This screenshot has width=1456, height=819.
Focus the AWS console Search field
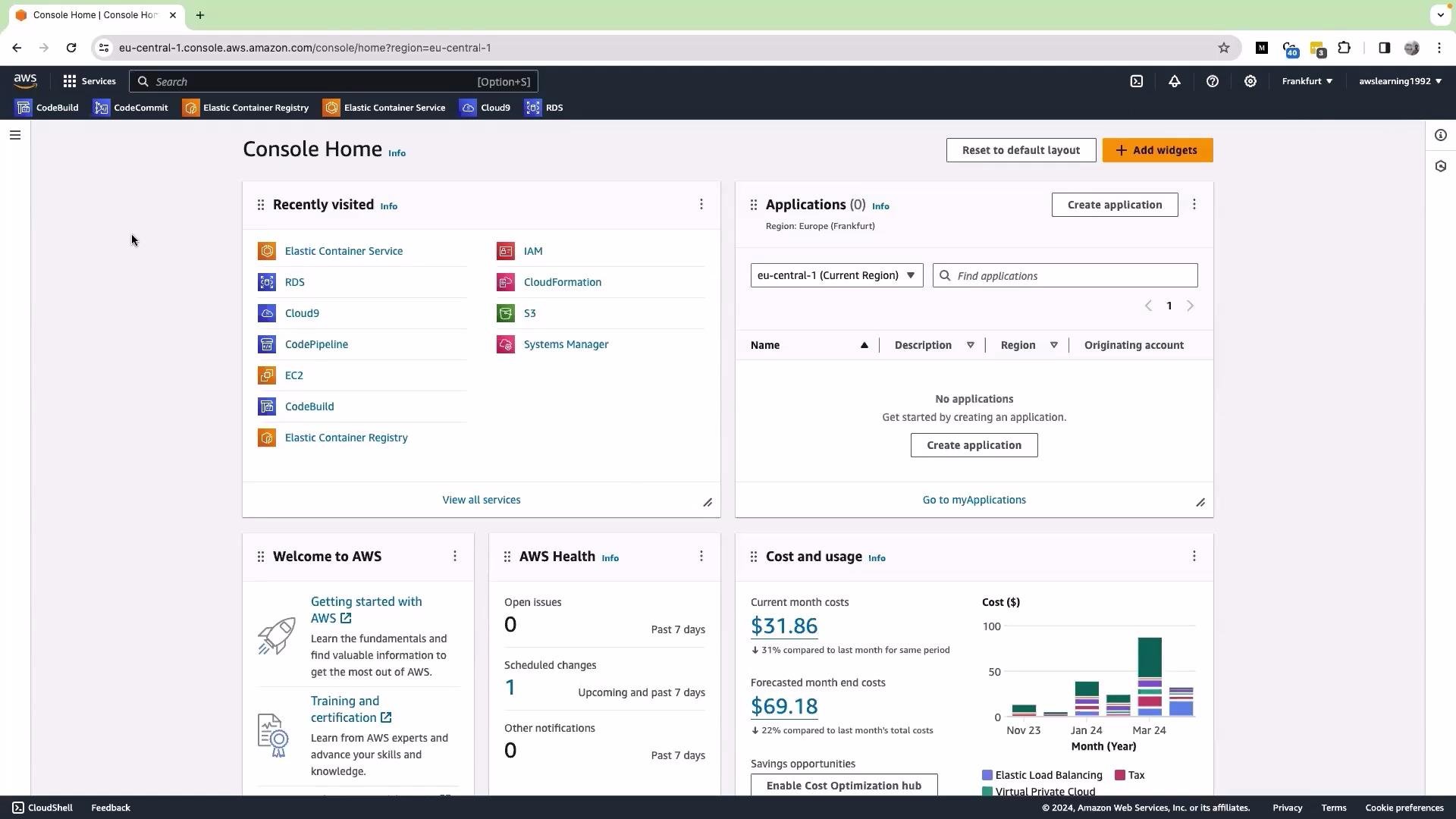coord(334,81)
